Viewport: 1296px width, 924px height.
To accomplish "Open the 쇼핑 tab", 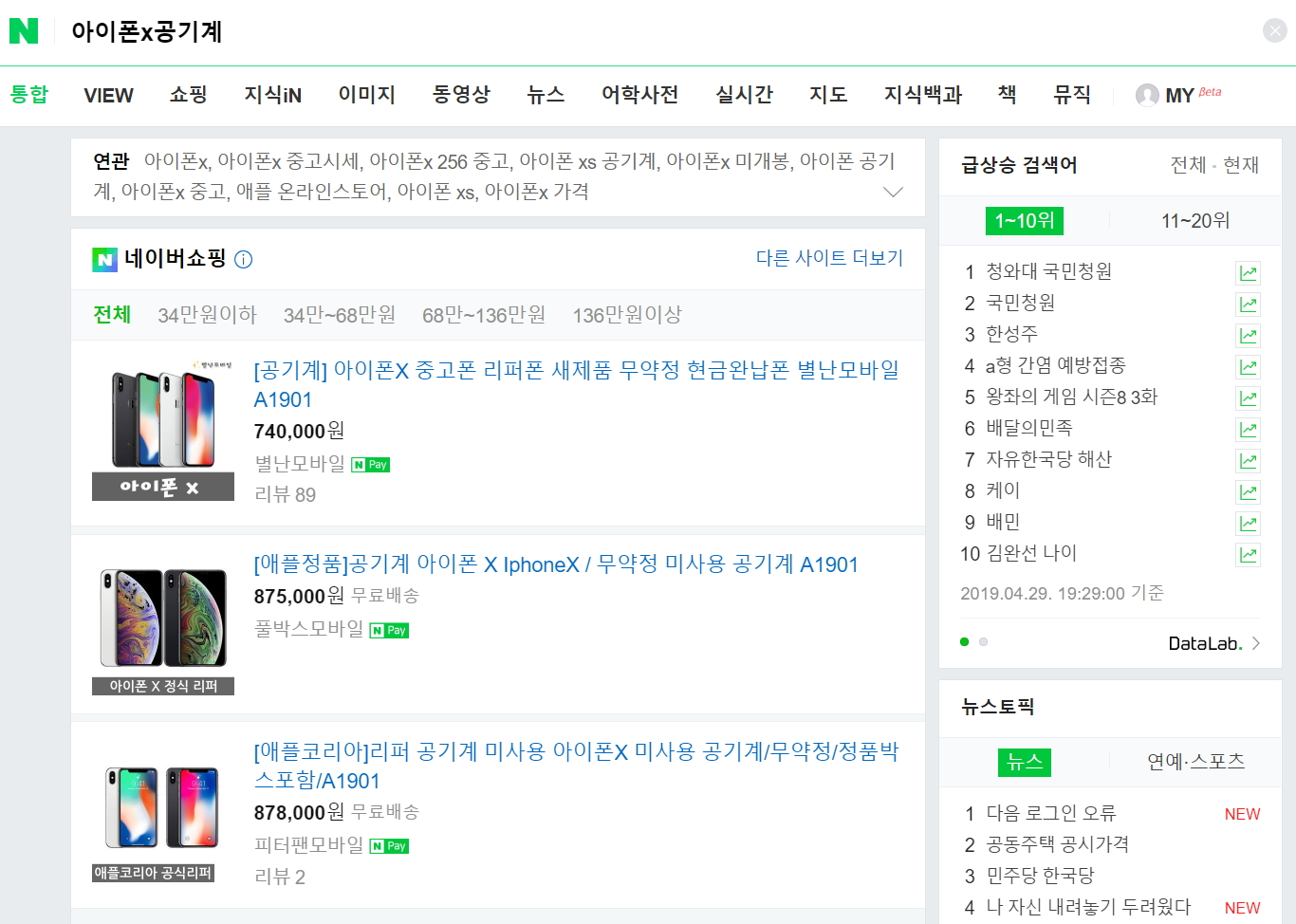I will (188, 95).
